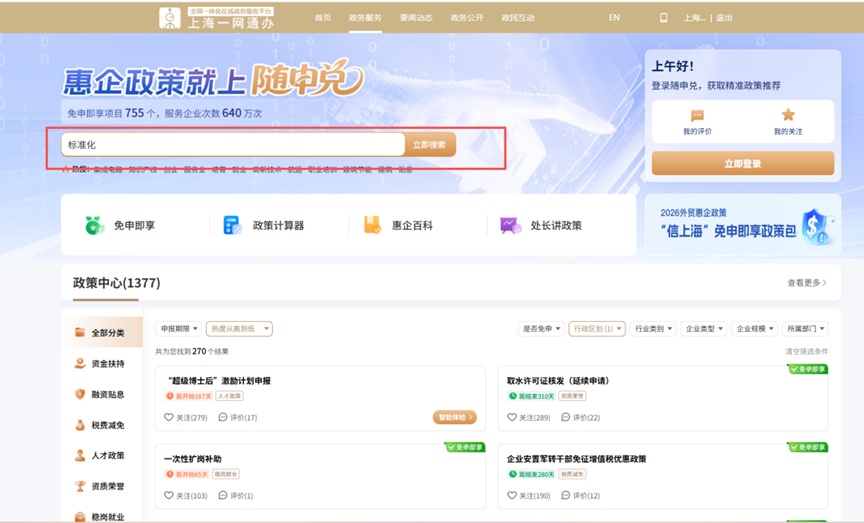The width and height of the screenshot is (864, 523).
Task: Click the 我的评价 comment icon
Action: [697, 115]
